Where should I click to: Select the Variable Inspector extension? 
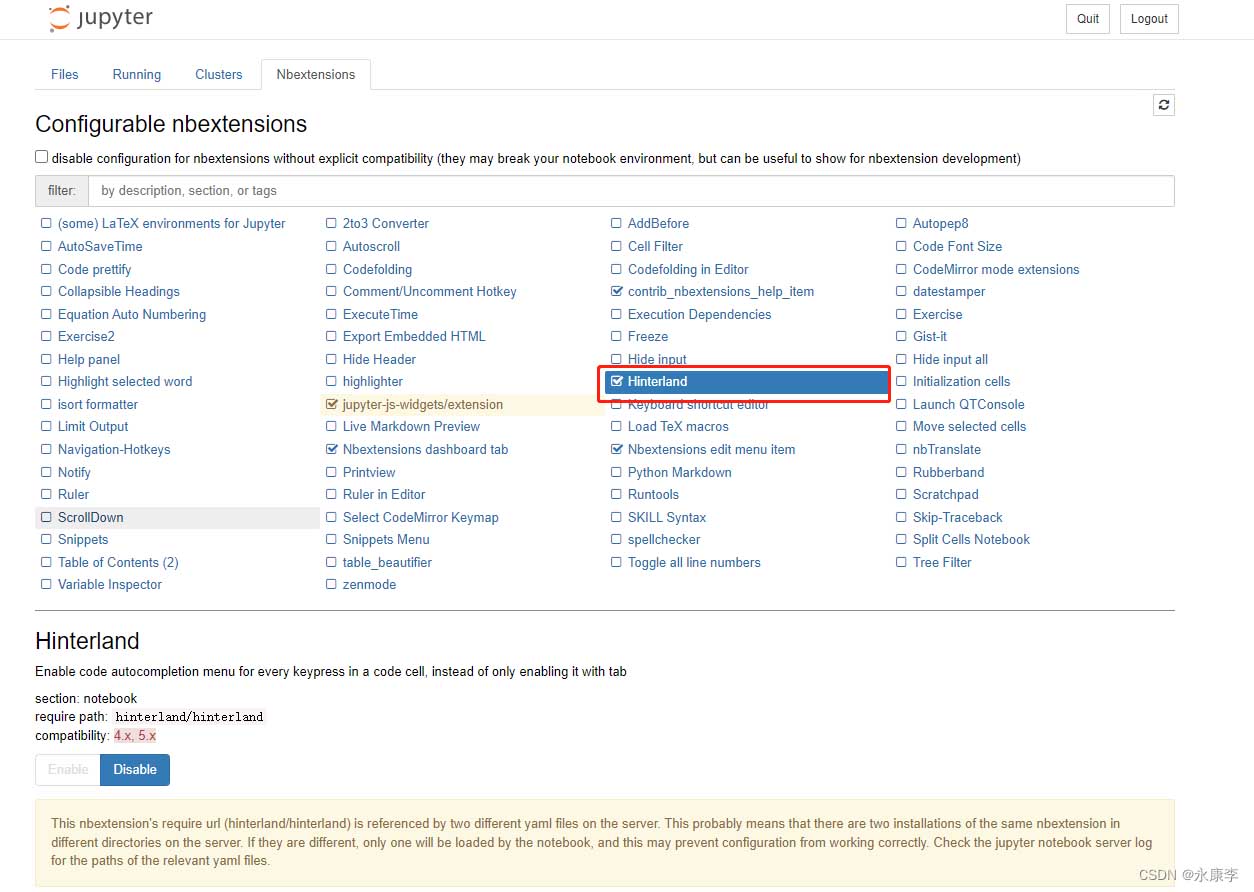pyautogui.click(x=109, y=585)
